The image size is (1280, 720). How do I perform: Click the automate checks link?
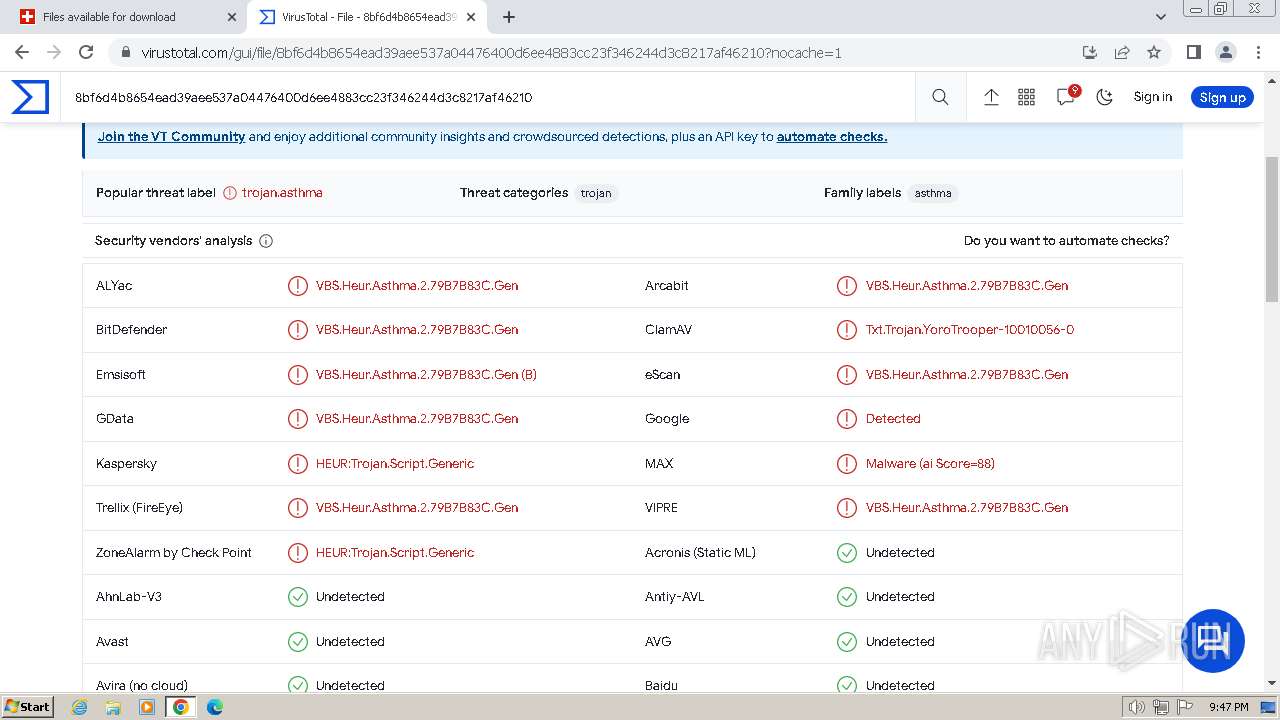pos(832,137)
